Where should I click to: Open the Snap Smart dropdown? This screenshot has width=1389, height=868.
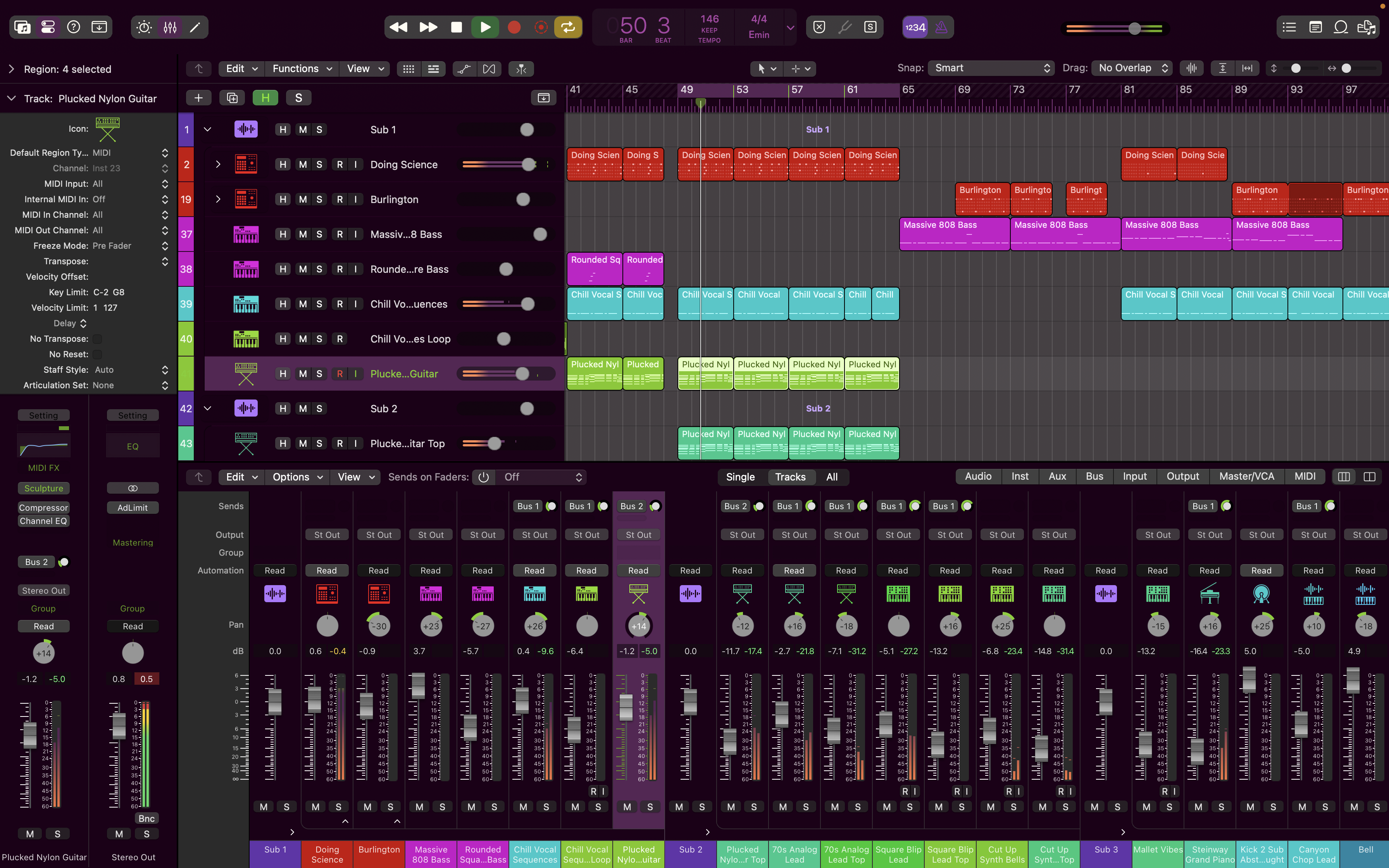tap(991, 68)
